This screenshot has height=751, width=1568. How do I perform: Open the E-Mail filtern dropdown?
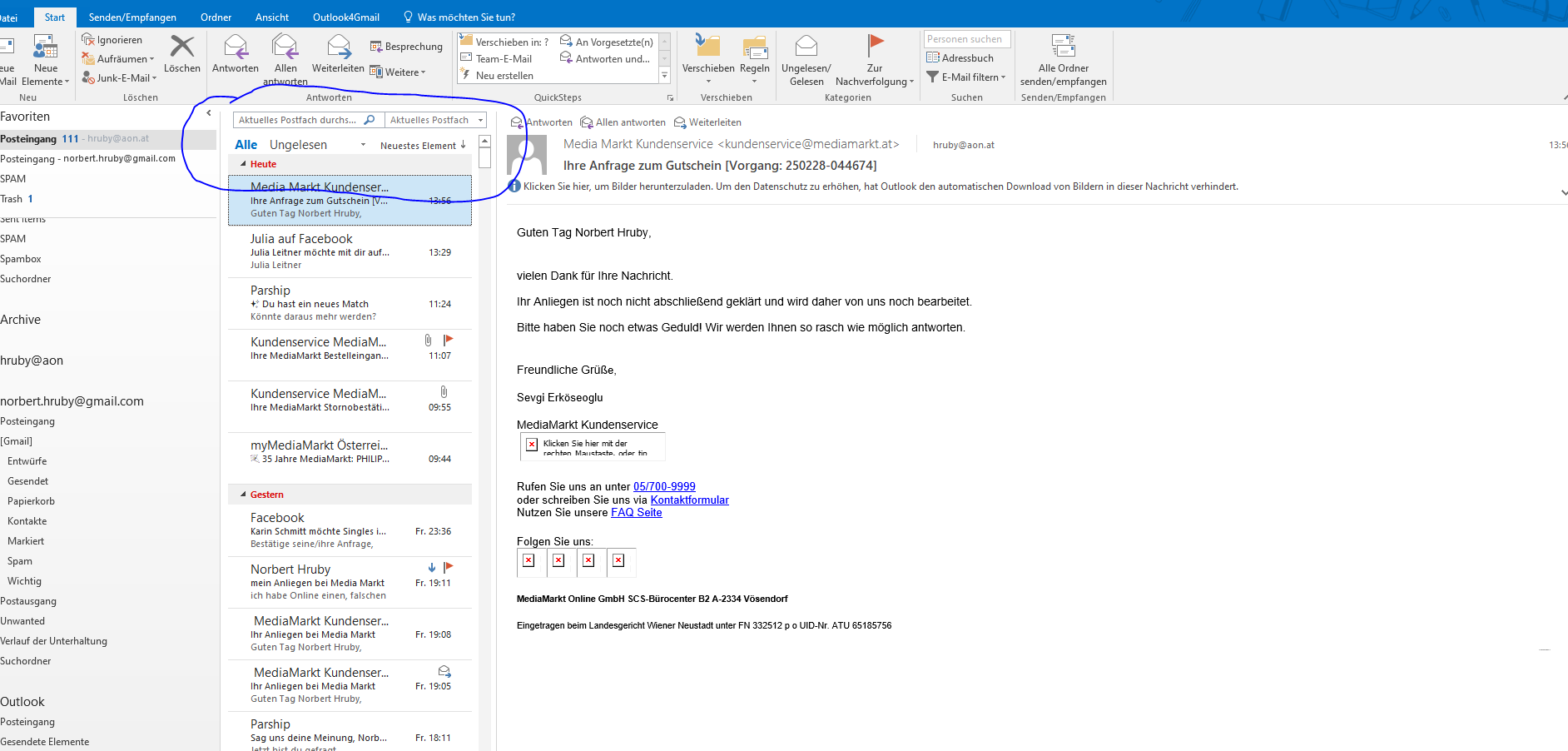coord(966,77)
